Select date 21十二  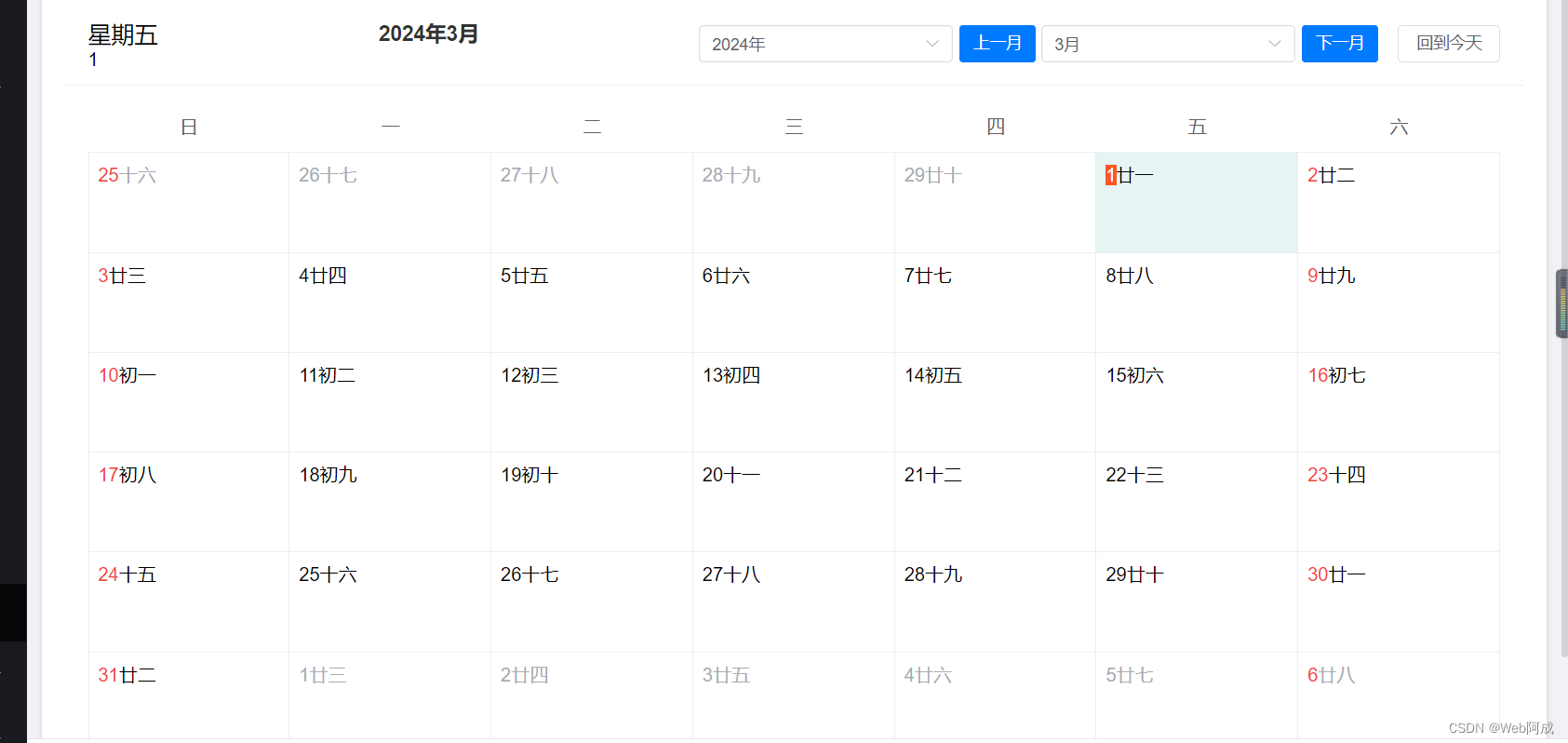coord(995,502)
